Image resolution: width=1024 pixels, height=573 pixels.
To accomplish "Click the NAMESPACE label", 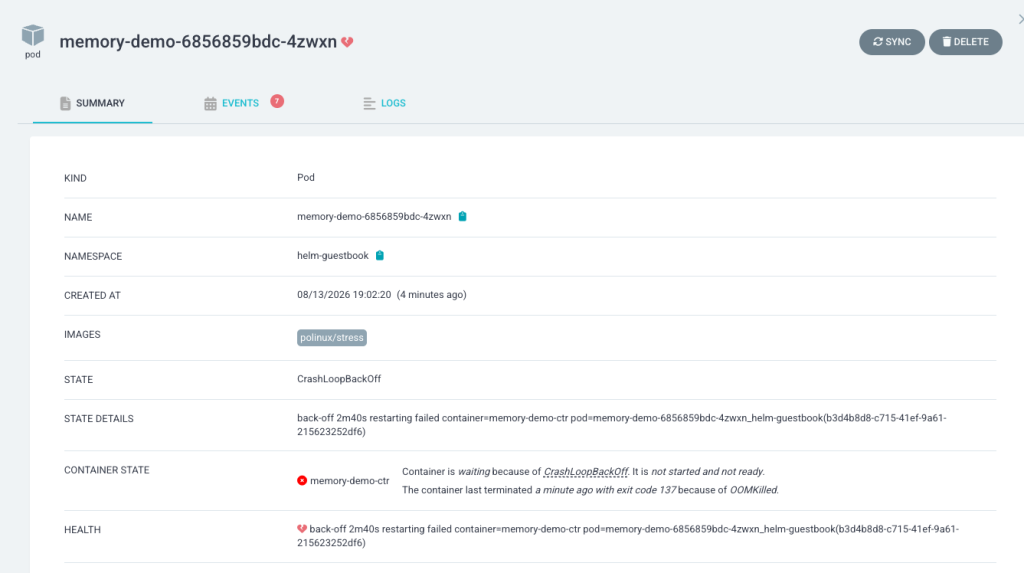I will click(93, 256).
